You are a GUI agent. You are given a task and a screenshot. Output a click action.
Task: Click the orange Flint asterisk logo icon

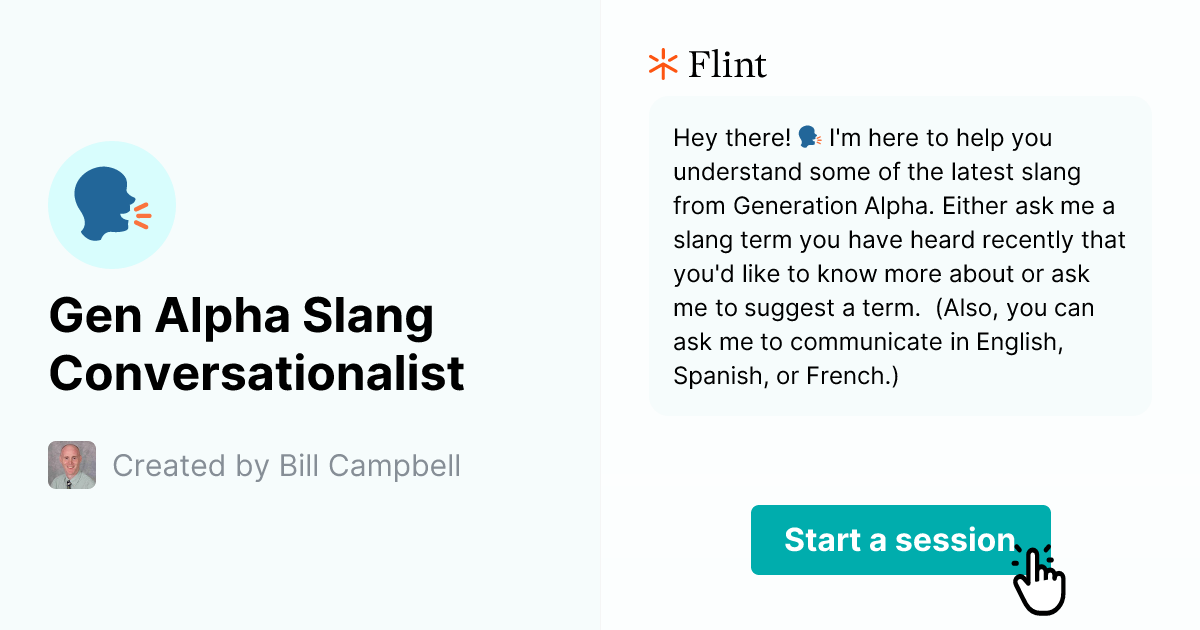click(661, 64)
